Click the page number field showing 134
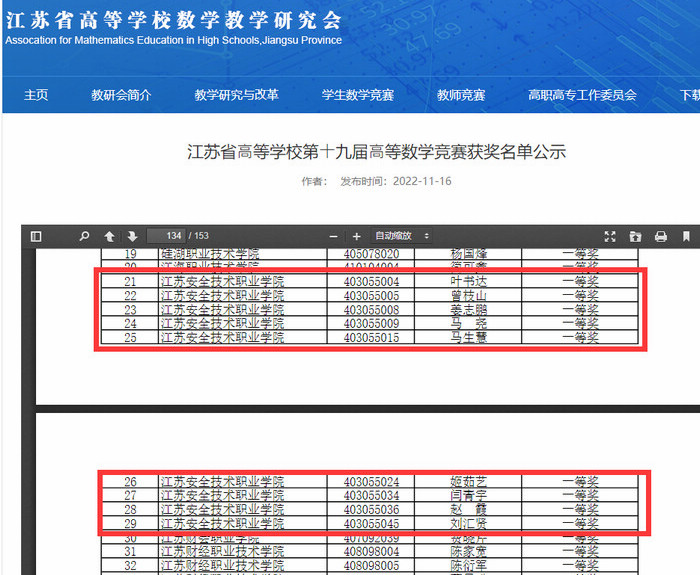This screenshot has width=700, height=575. [166, 236]
